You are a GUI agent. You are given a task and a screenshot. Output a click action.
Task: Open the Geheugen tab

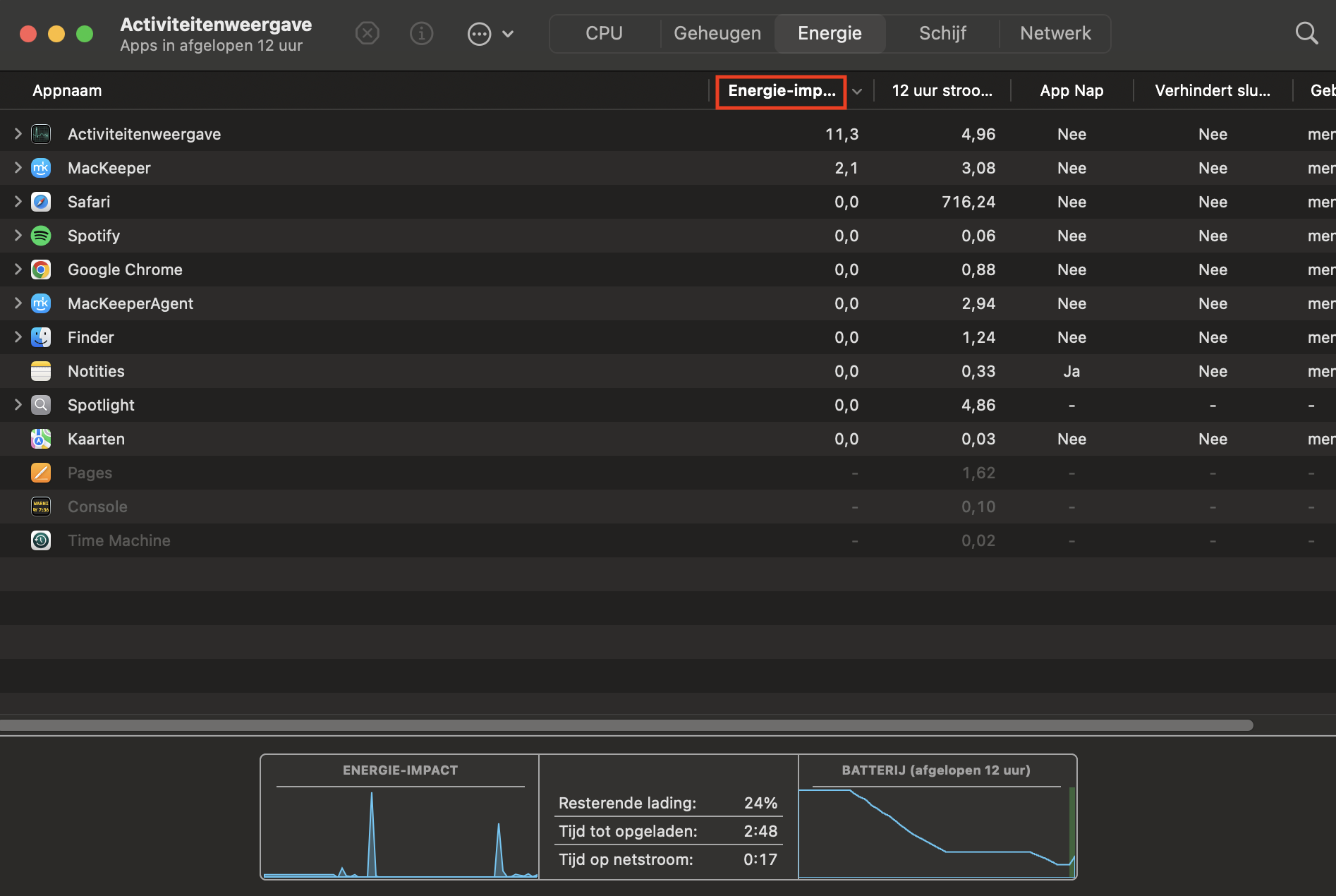[x=717, y=33]
